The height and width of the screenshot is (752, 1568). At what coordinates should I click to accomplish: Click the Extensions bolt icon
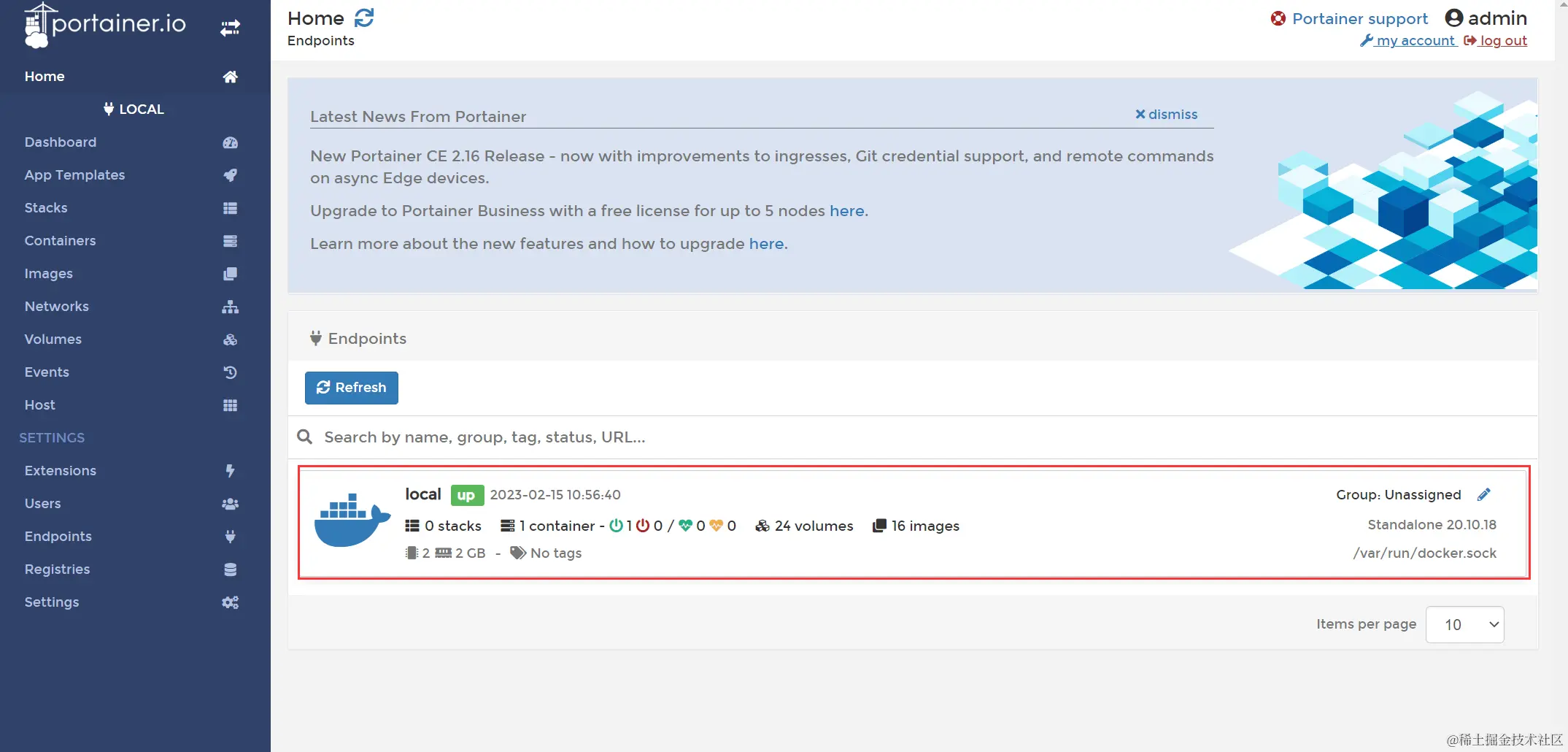[230, 471]
